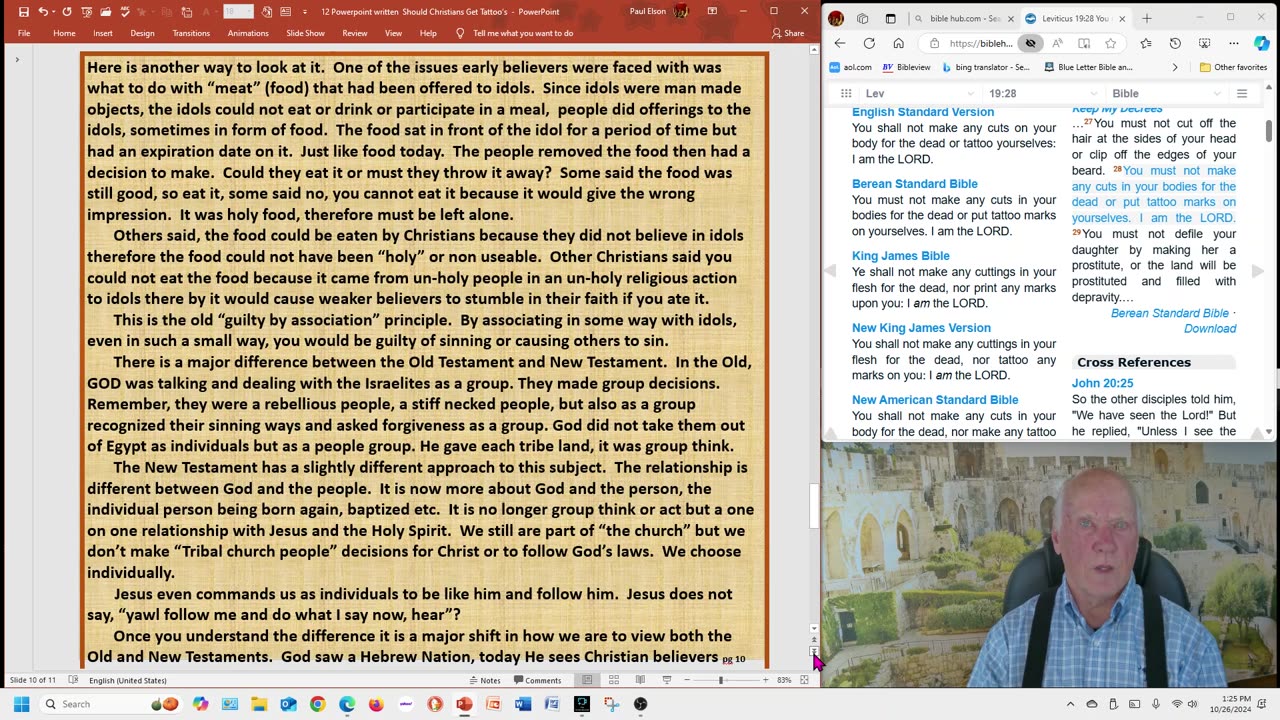This screenshot has width=1280, height=720.
Task: Open the Slide Show ribbon tab
Action: [x=306, y=33]
